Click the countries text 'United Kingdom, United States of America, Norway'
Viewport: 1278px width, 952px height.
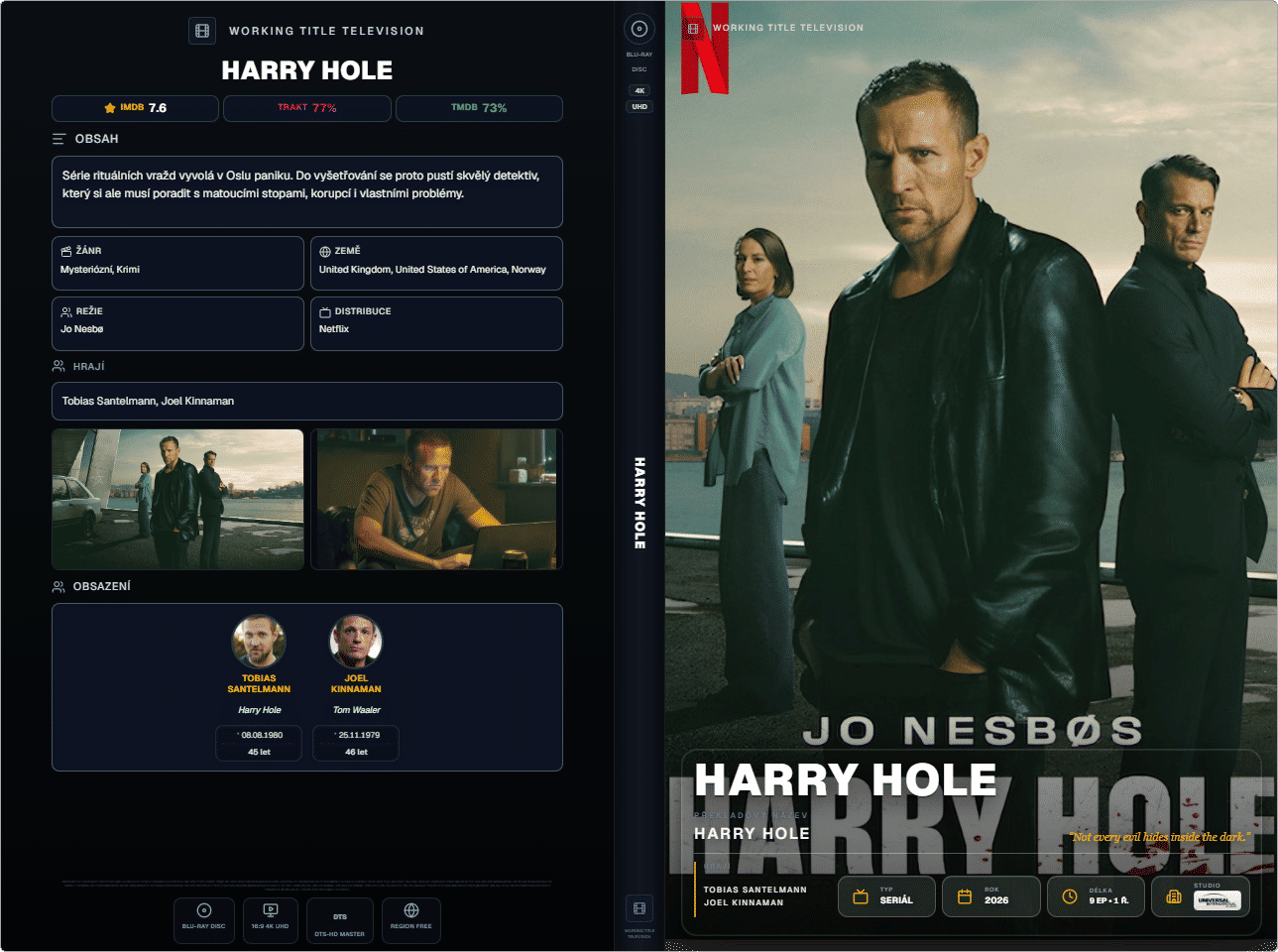432,270
